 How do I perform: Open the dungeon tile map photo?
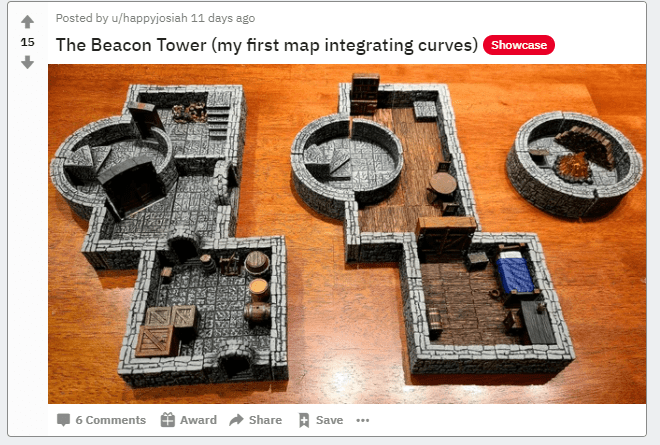347,234
